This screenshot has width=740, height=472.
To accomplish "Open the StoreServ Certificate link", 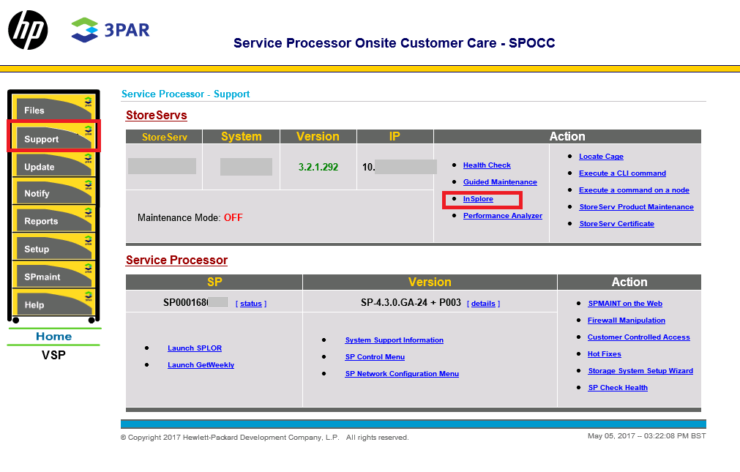I will point(616,224).
